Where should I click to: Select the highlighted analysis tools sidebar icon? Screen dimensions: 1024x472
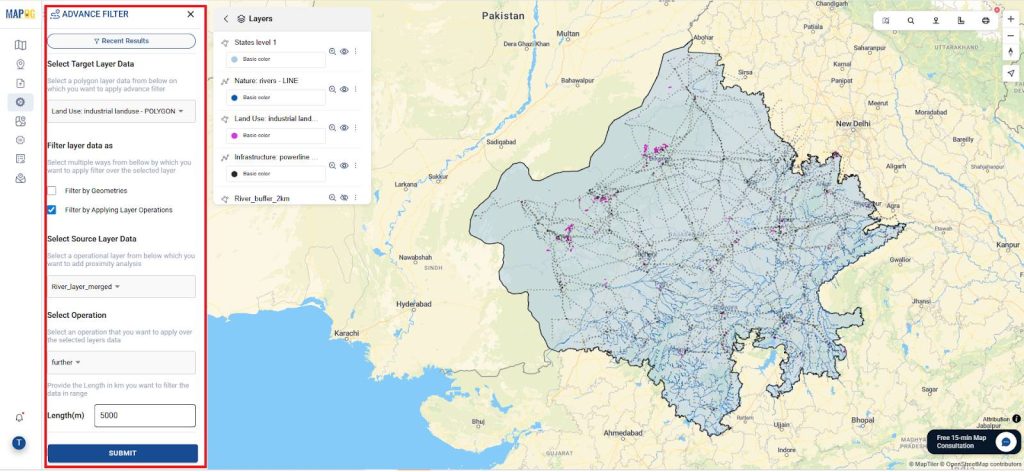click(x=20, y=102)
